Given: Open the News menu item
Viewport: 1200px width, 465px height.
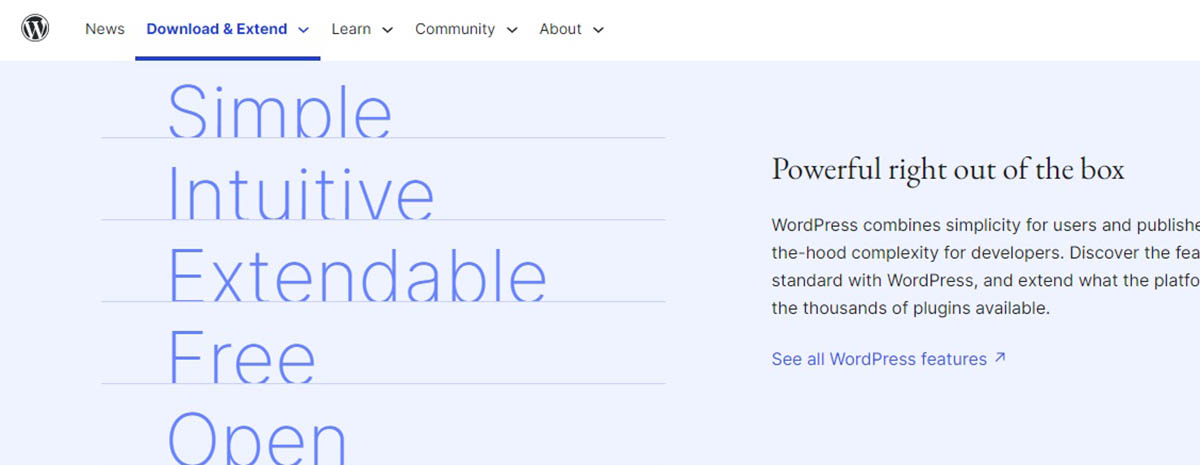Looking at the screenshot, I should point(105,29).
